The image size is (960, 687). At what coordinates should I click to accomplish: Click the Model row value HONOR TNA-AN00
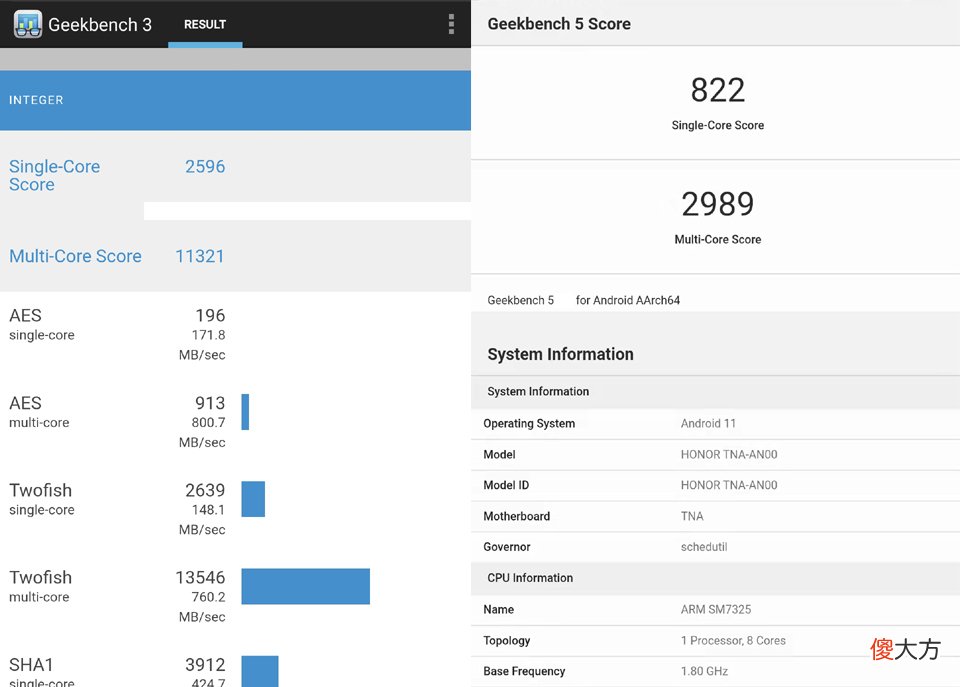coord(729,454)
